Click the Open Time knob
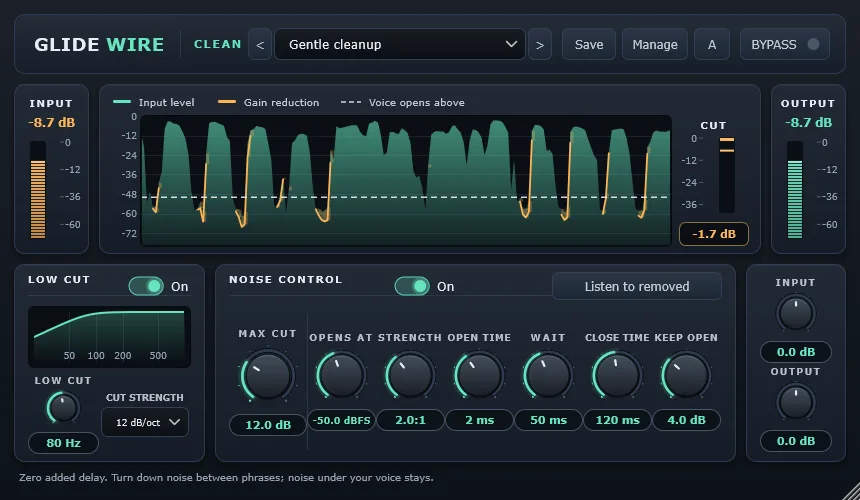This screenshot has width=860, height=500. click(479, 375)
